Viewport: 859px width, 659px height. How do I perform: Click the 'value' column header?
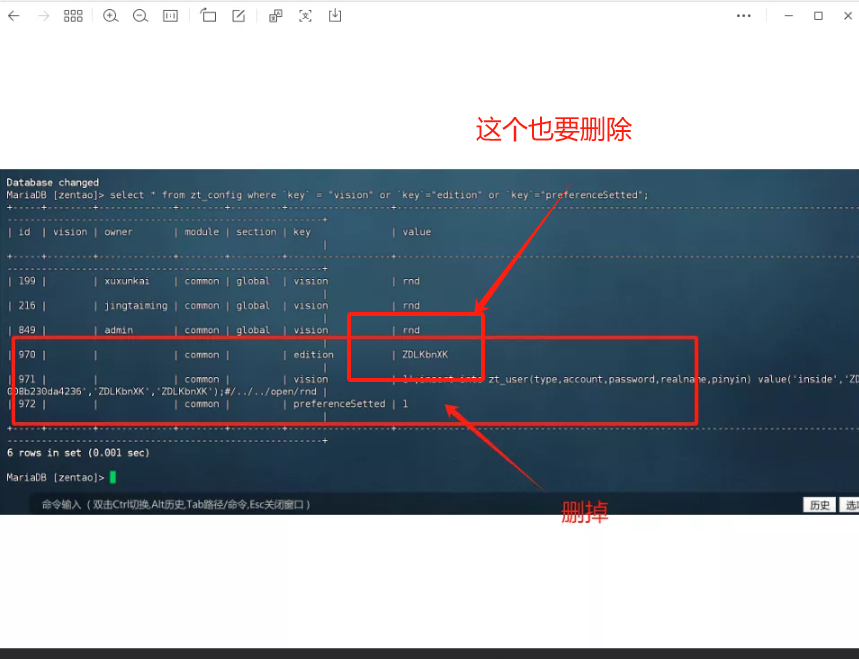(x=417, y=232)
